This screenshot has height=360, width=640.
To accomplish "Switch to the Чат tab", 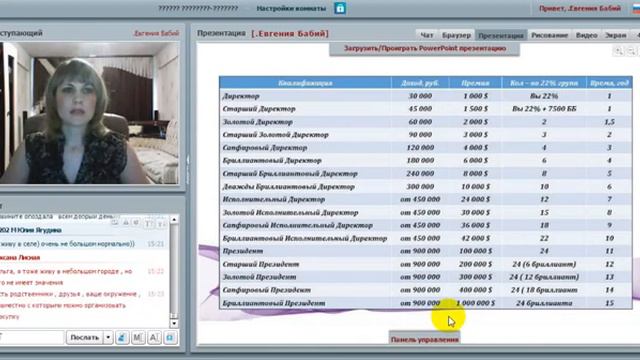I will (x=426, y=35).
